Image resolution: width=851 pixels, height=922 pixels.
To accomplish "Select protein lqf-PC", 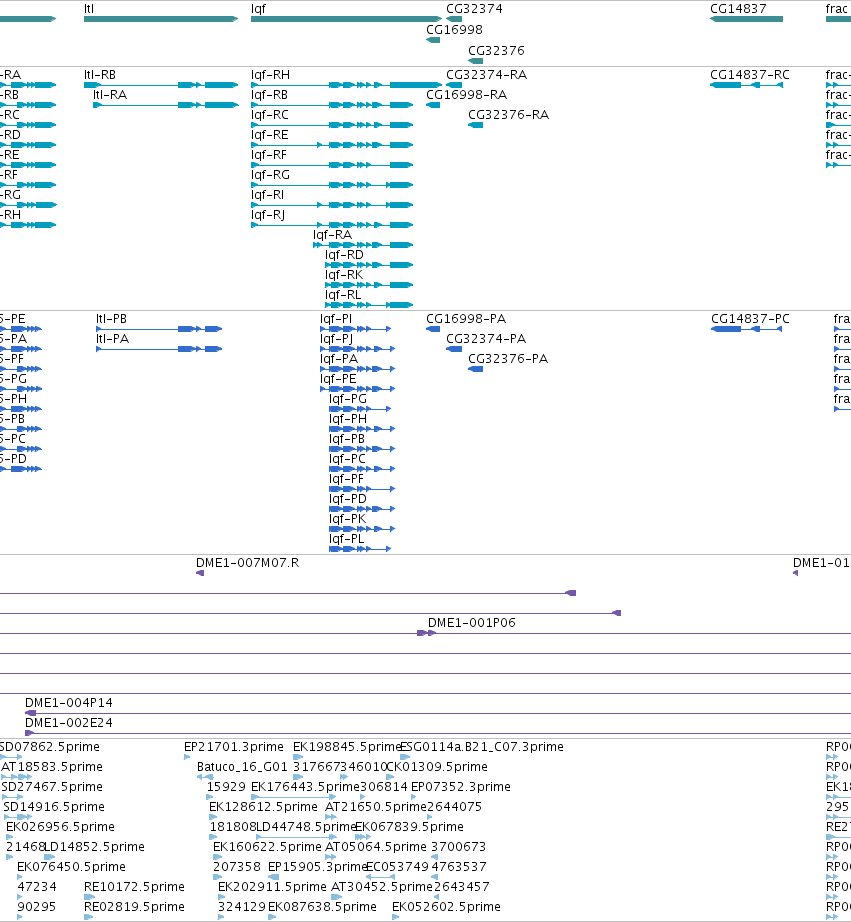I will coord(362,469).
